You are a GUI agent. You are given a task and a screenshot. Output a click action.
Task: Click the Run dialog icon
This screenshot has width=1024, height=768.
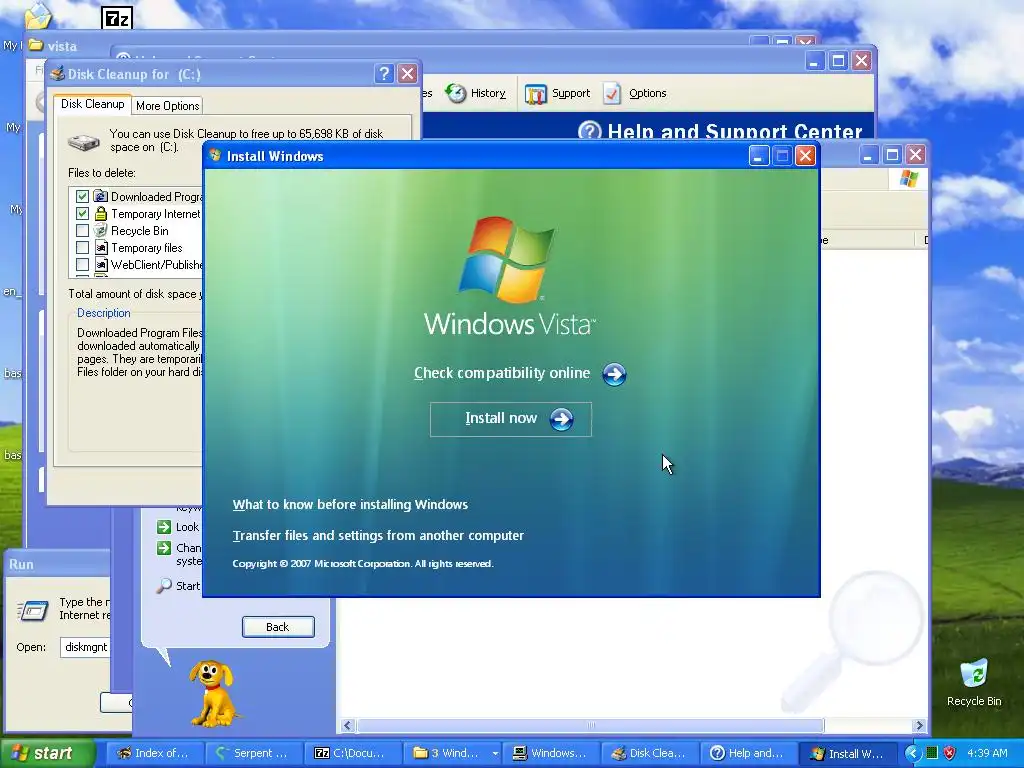[x=33, y=611]
